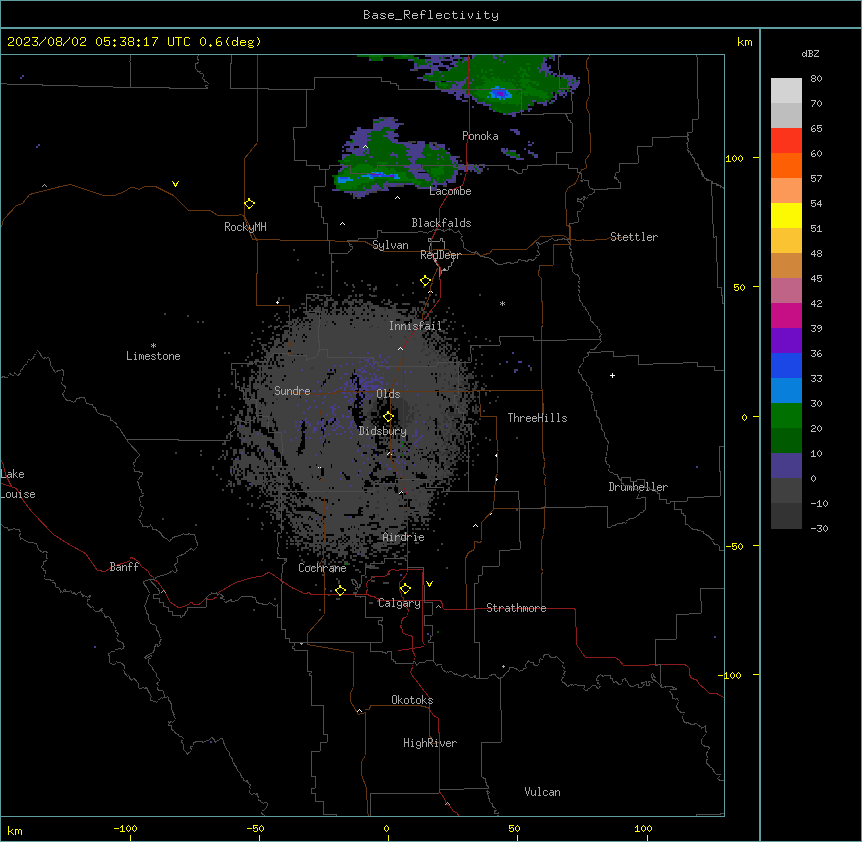The width and height of the screenshot is (862, 842).
Task: Click the yellow V marker east of Calgary
Action: click(429, 584)
